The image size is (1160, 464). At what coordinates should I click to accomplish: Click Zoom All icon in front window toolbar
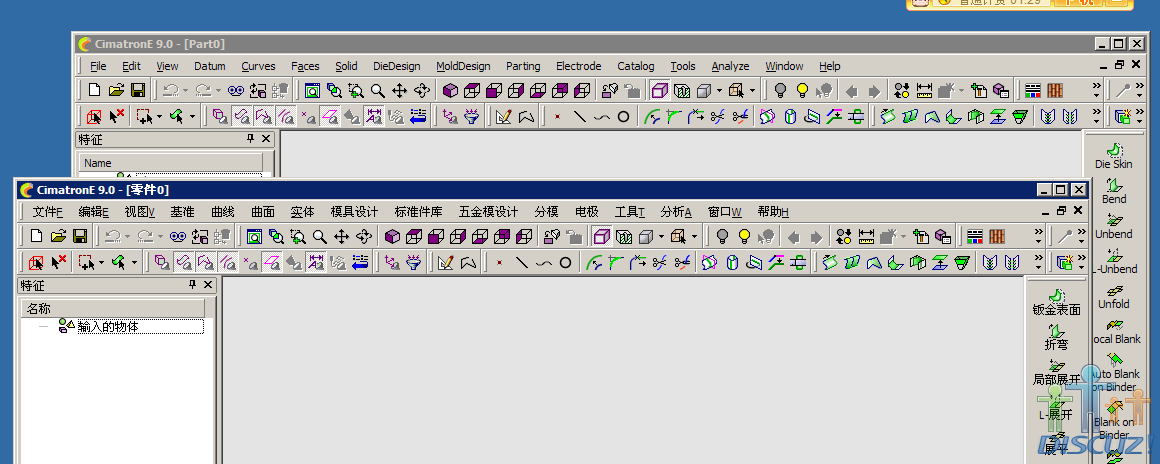(254, 237)
